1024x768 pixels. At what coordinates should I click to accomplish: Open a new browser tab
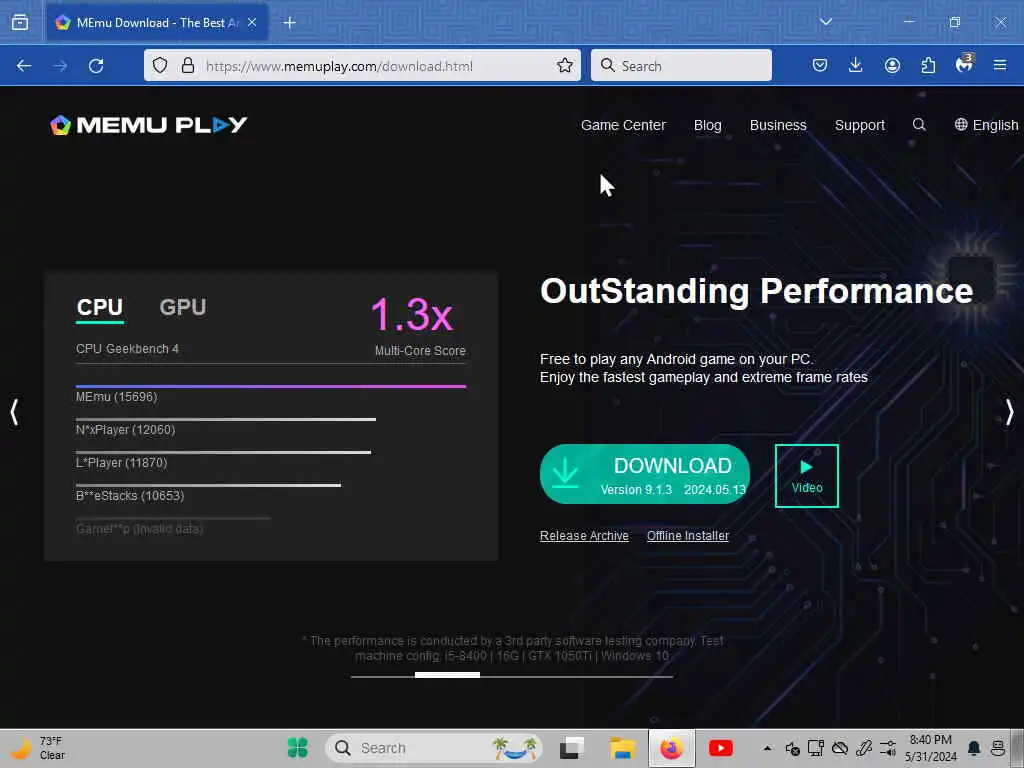289,23
